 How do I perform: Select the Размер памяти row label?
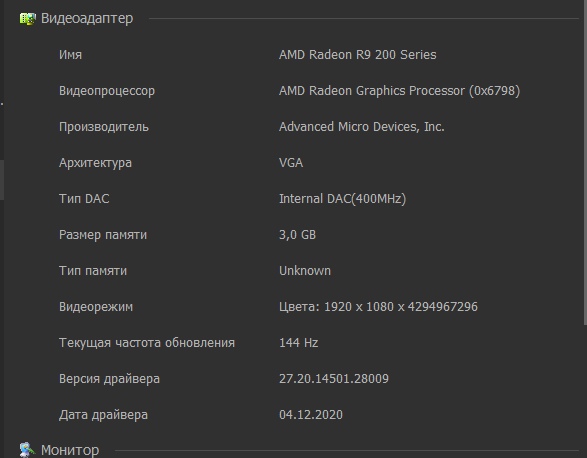click(103, 235)
